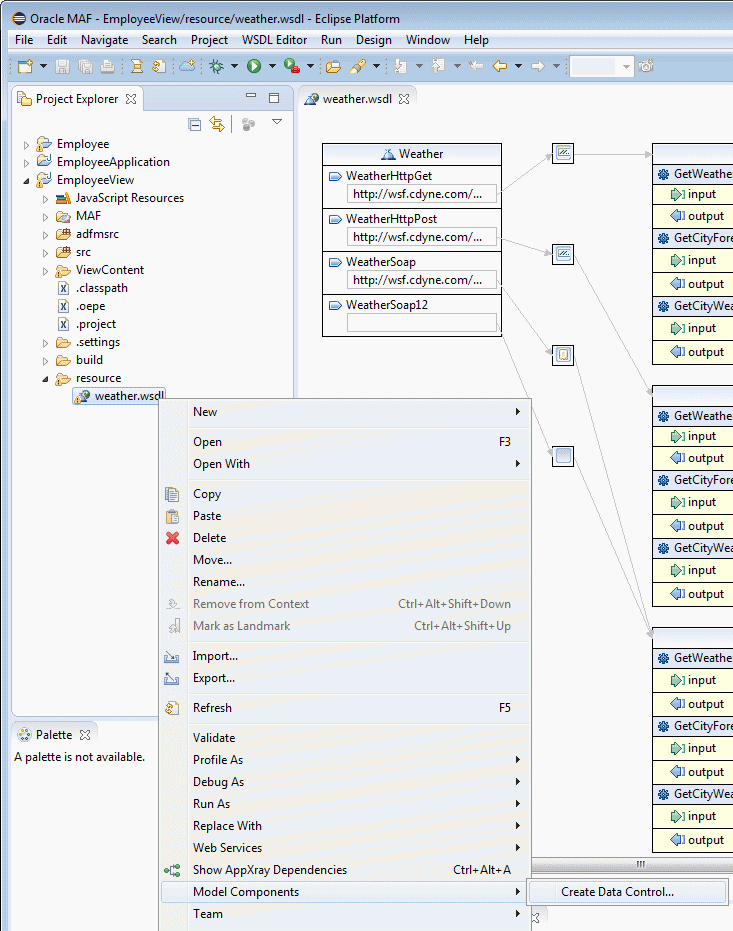
Task: Open the Window menu
Action: (428, 40)
